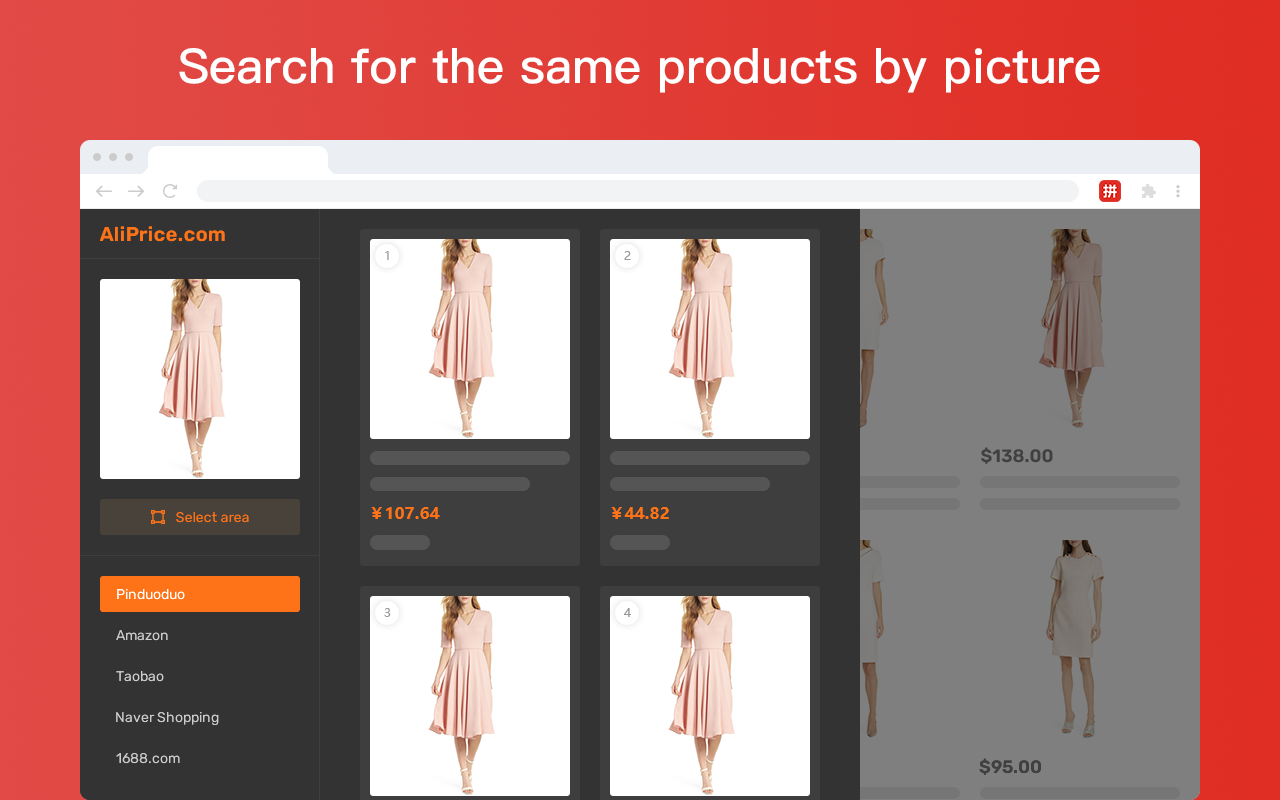Open result 4 dress thumbnail
Viewport: 1280px width, 800px height.
[x=710, y=696]
